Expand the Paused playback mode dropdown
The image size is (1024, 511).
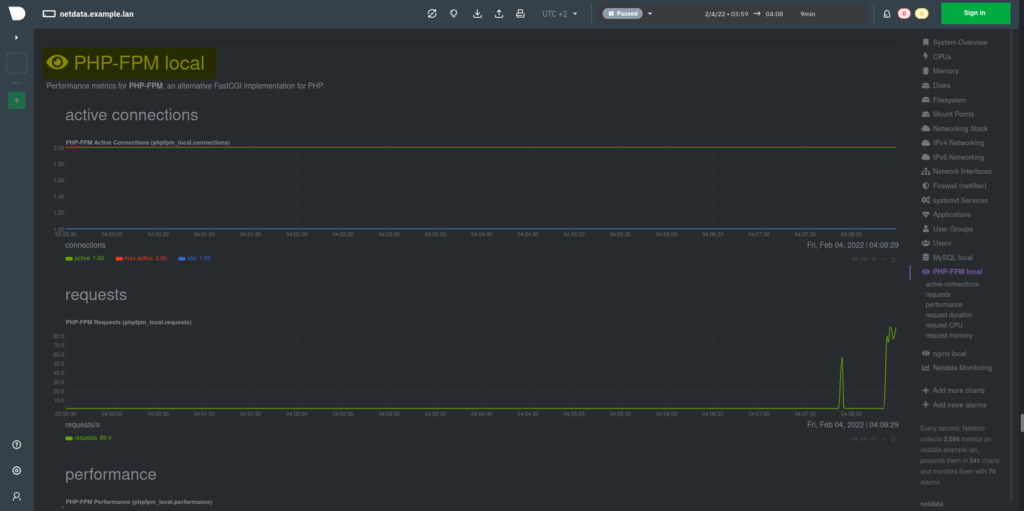coord(650,14)
